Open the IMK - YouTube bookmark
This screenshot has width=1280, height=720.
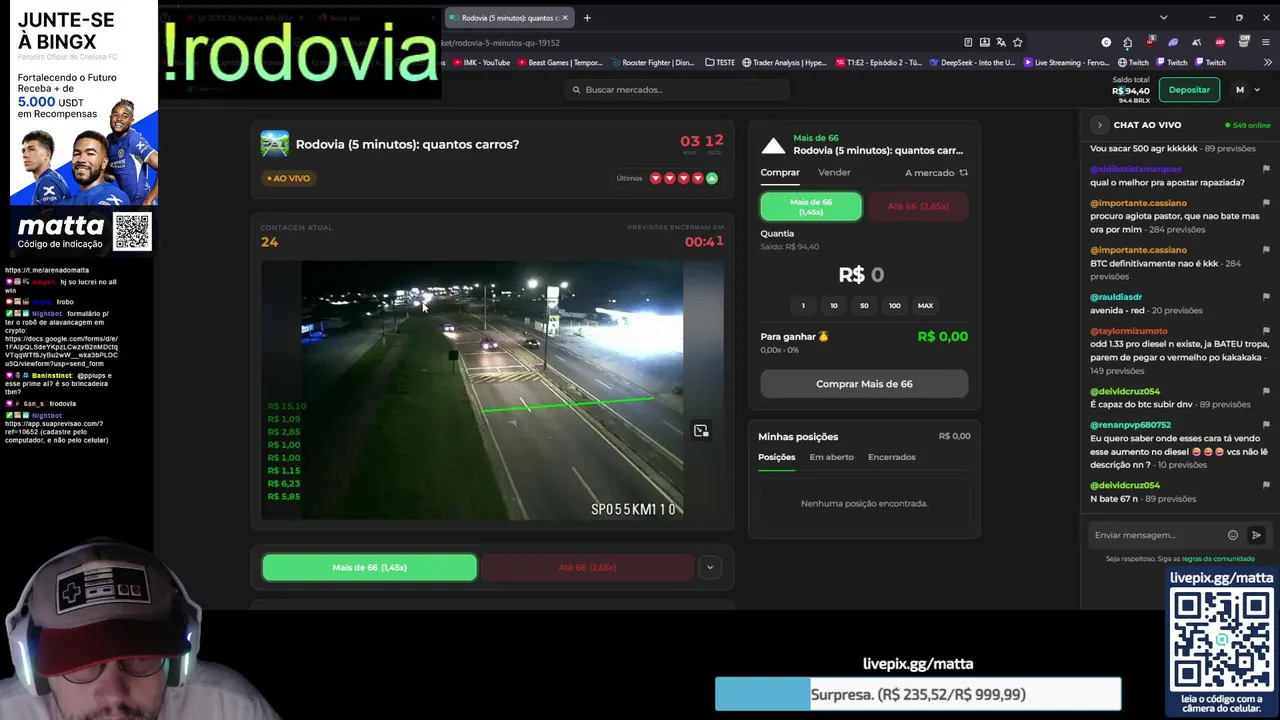pos(481,62)
